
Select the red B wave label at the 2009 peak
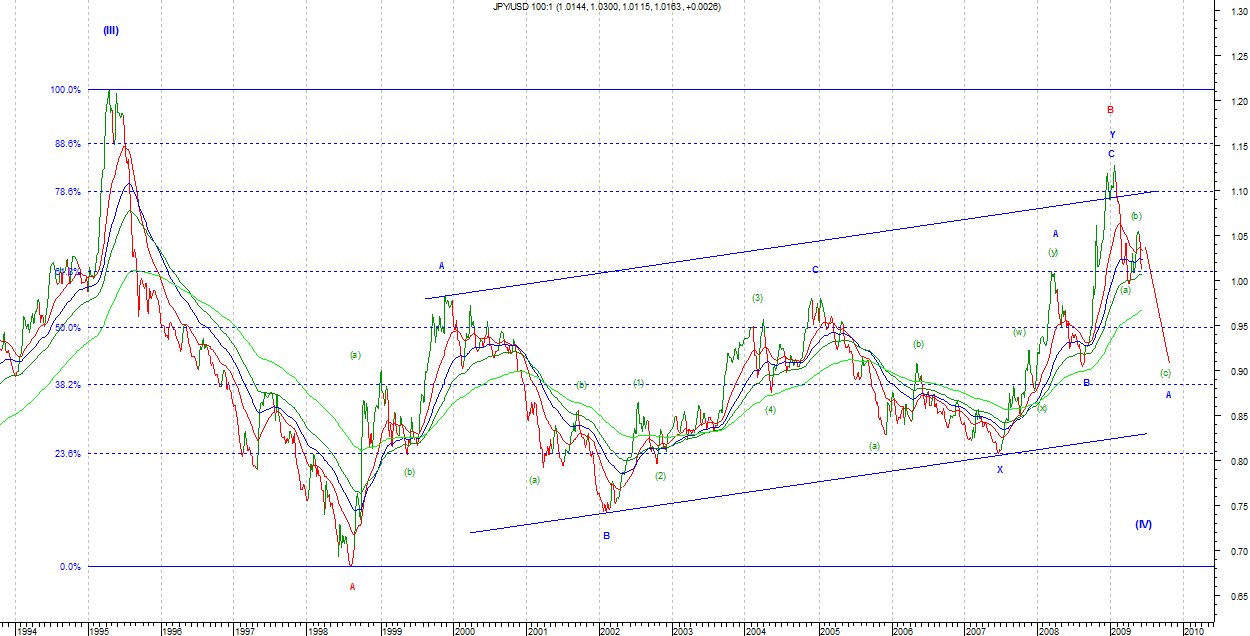coord(1110,110)
